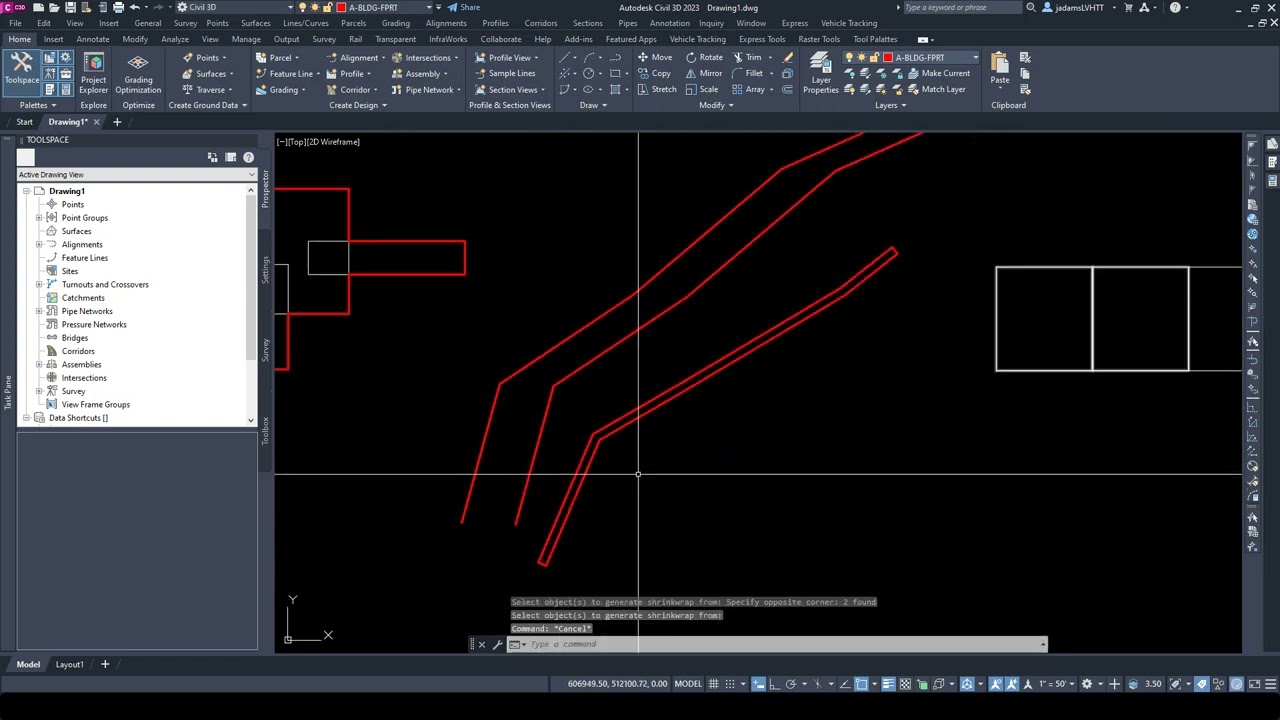Image resolution: width=1280 pixels, height=720 pixels.
Task: Select the Mirror tool
Action: click(704, 73)
